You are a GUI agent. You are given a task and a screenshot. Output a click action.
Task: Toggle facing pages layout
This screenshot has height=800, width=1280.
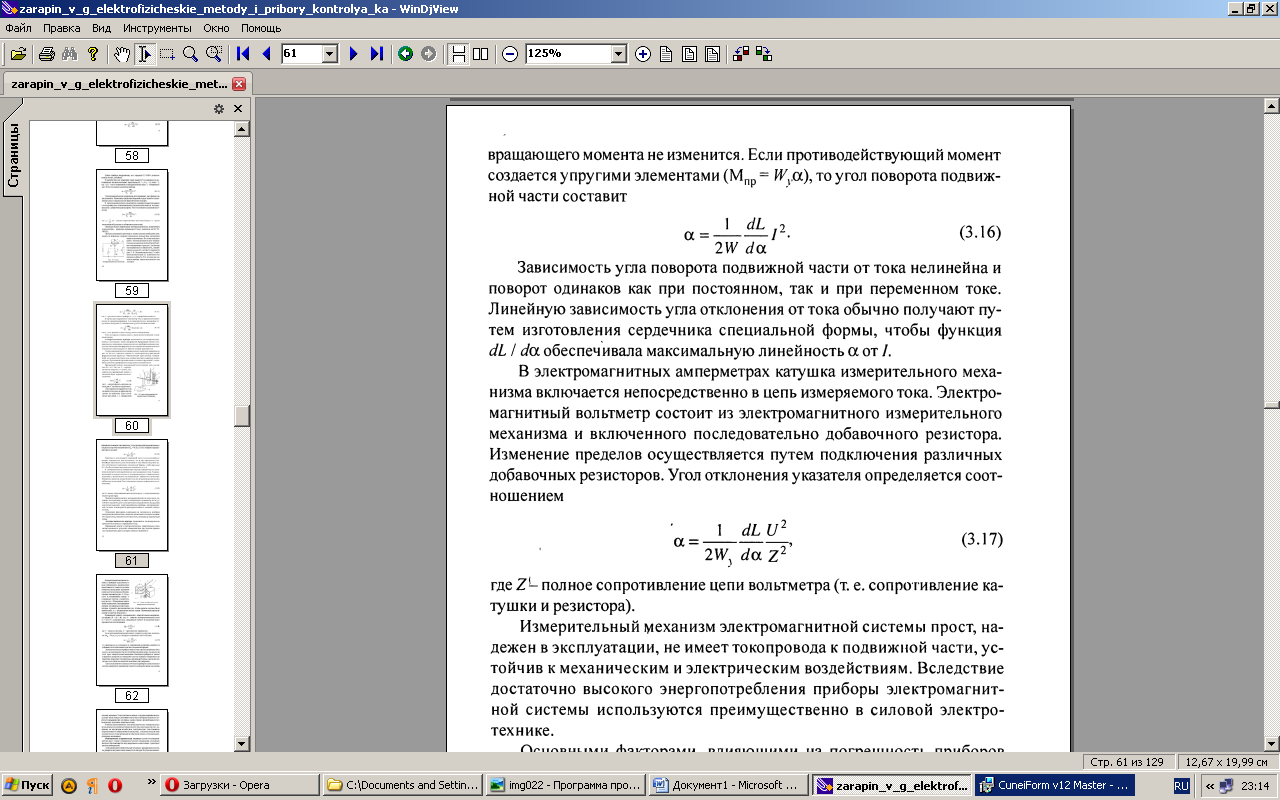click(481, 54)
